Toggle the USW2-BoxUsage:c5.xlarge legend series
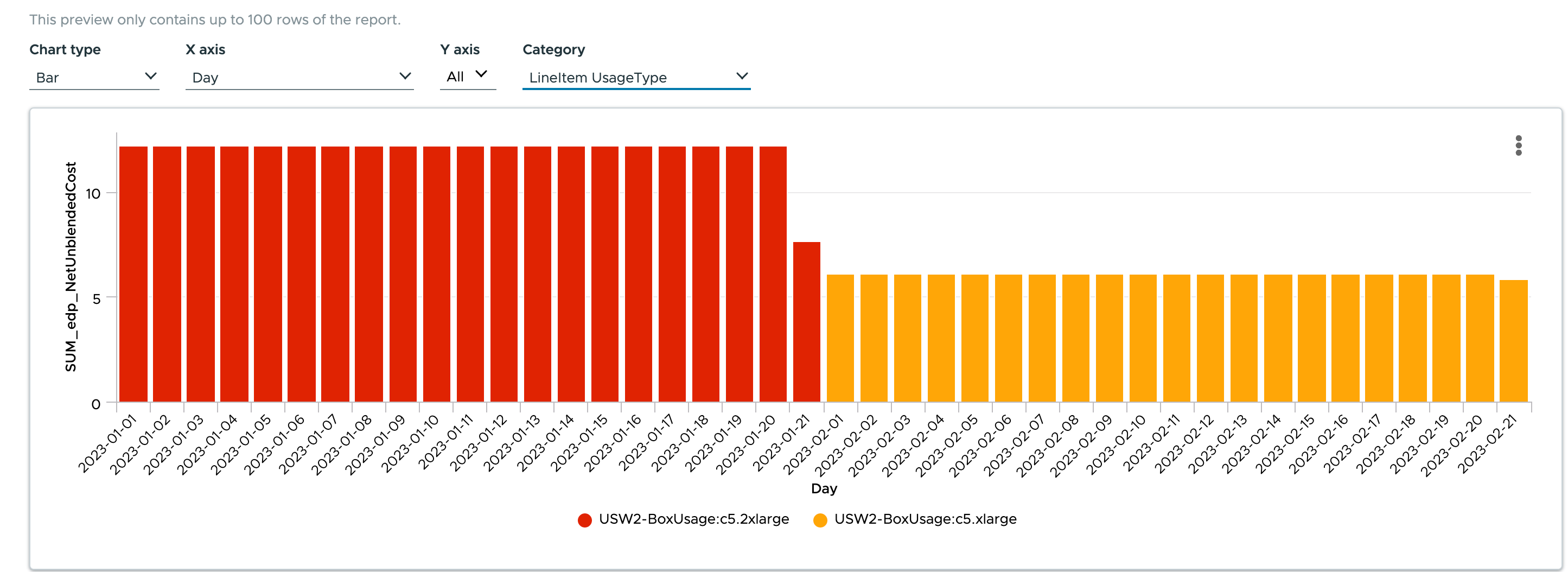The image size is (1568, 572). [x=914, y=519]
